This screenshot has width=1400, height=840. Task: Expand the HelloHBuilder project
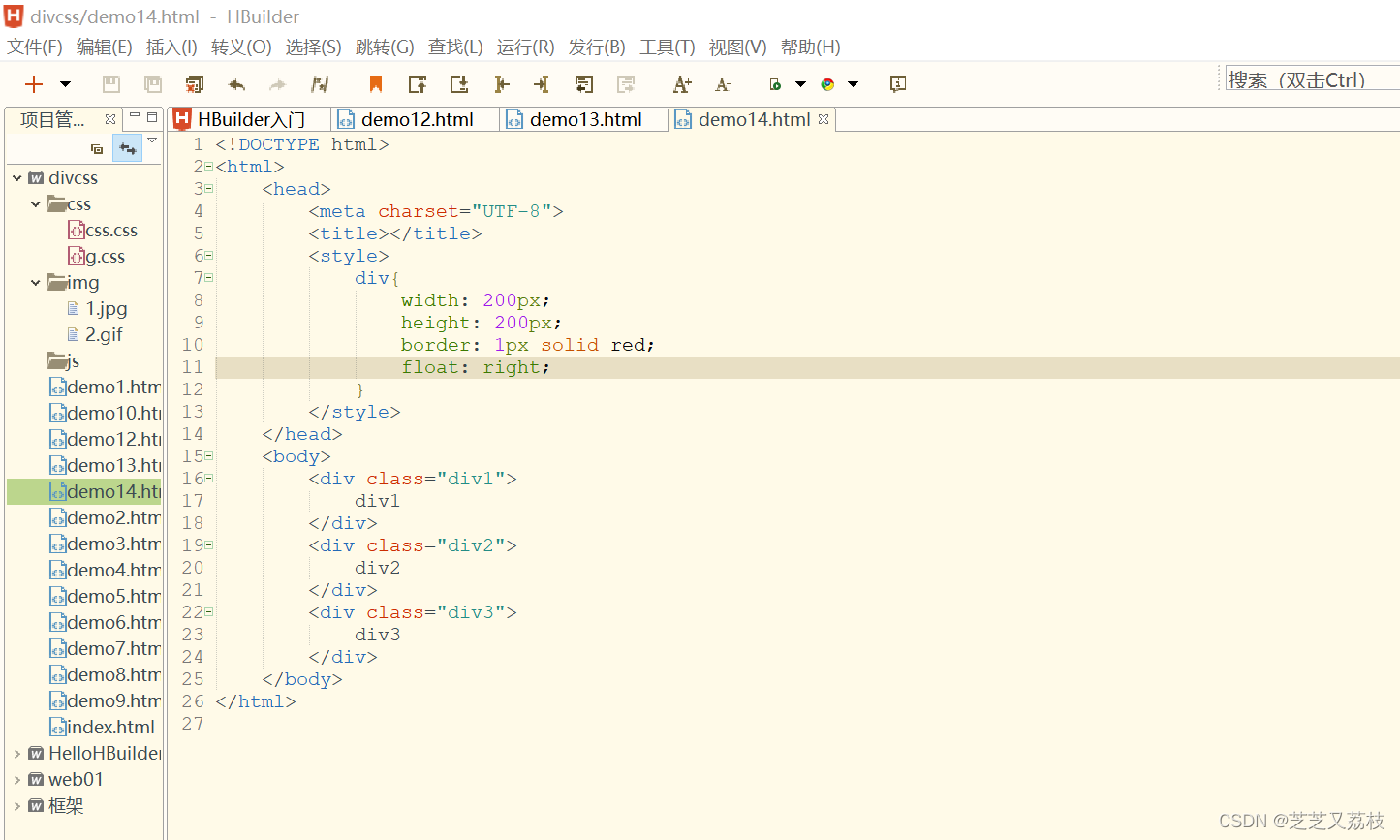coord(17,754)
